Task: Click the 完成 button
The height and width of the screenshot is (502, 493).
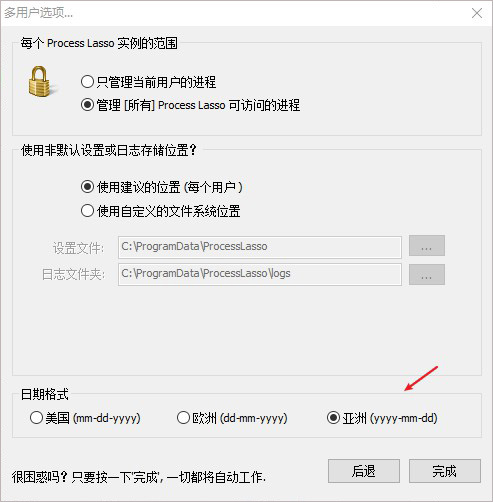Action: tap(445, 471)
